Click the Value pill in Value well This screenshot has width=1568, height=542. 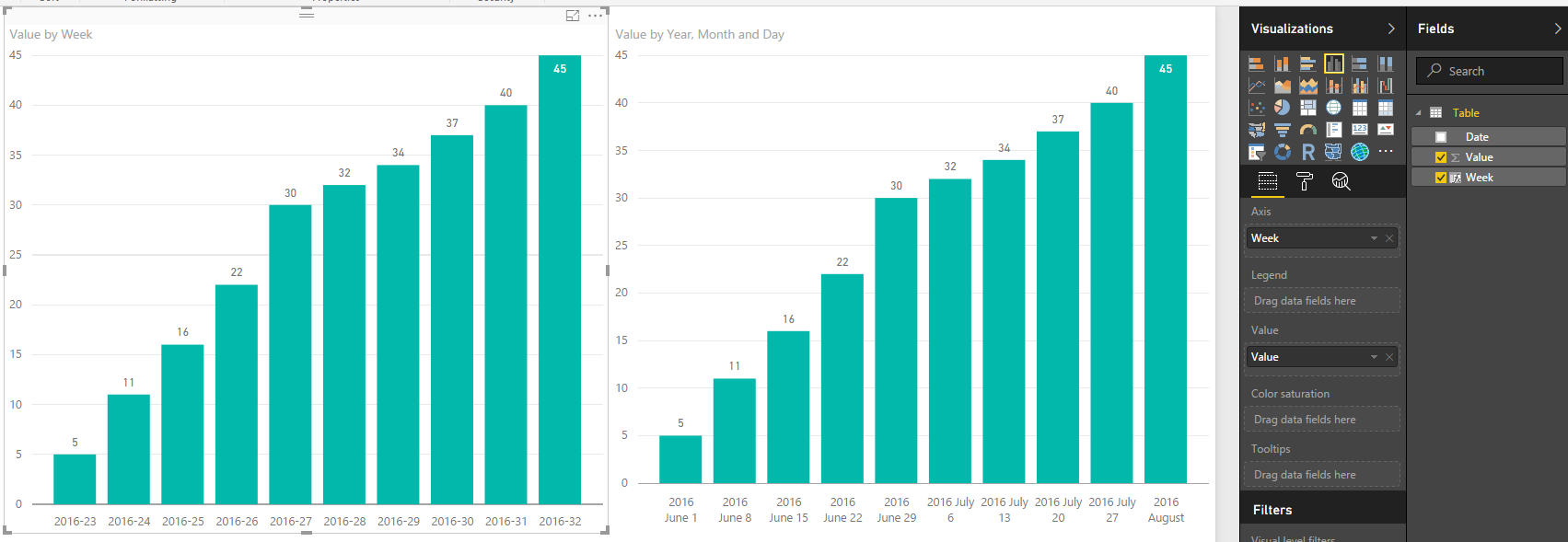(1322, 357)
